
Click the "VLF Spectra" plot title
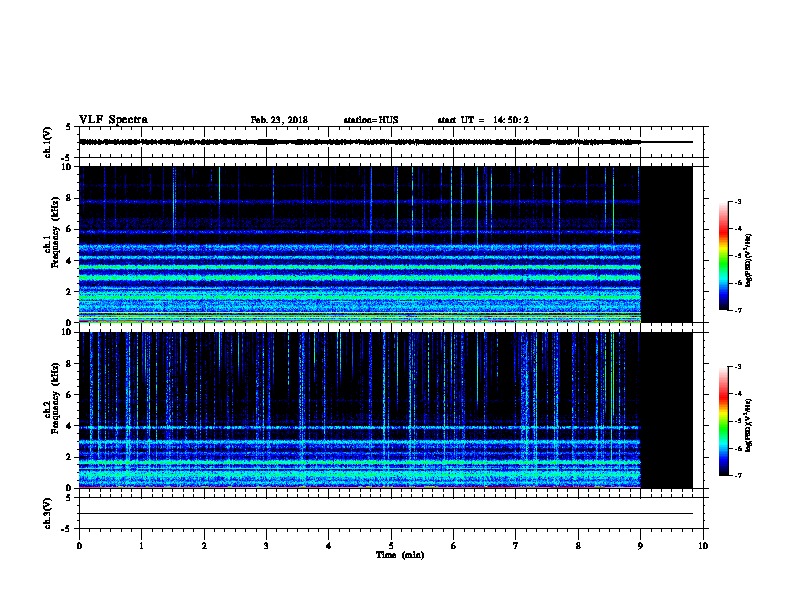pyautogui.click(x=113, y=120)
